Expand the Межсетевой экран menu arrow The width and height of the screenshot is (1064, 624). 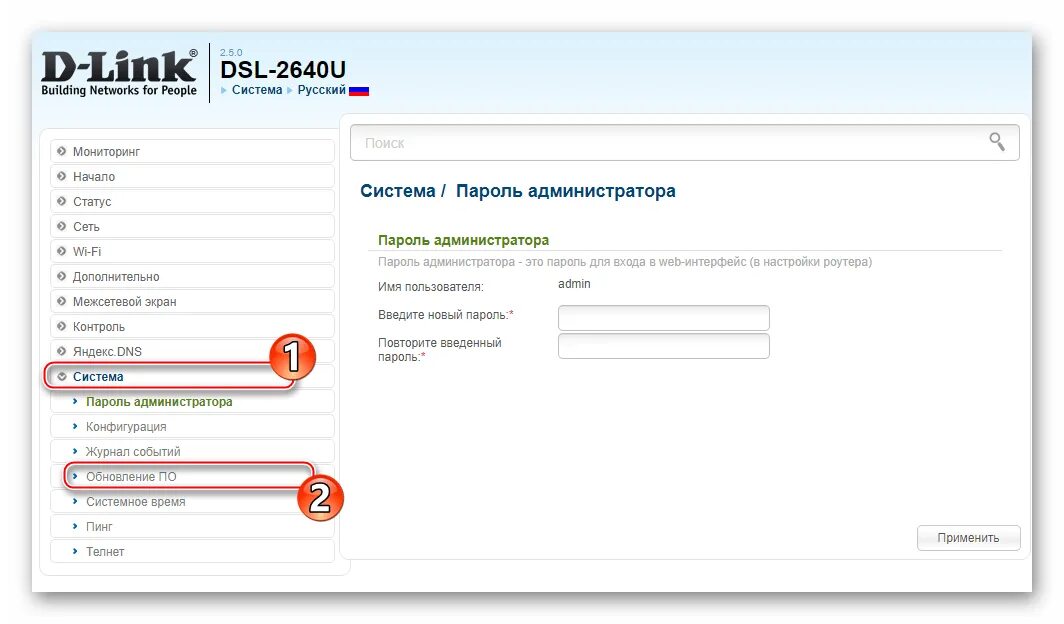coord(62,302)
